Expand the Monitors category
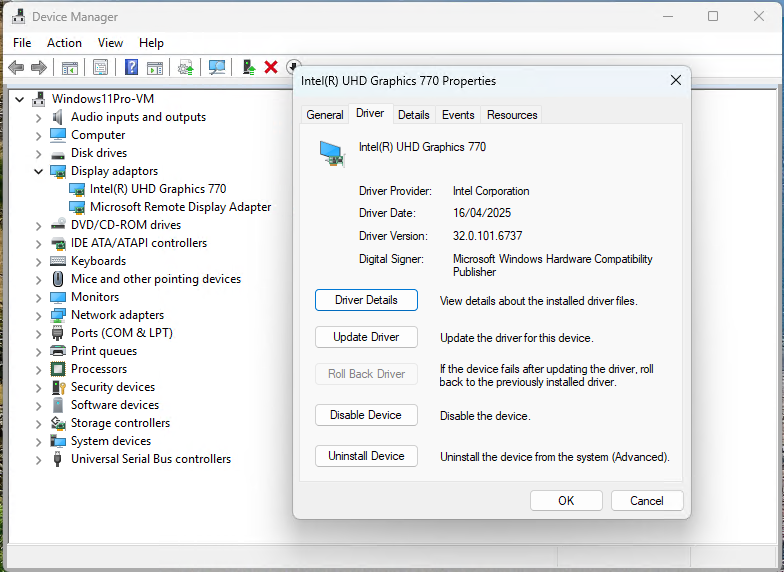The height and width of the screenshot is (572, 784). point(38,298)
